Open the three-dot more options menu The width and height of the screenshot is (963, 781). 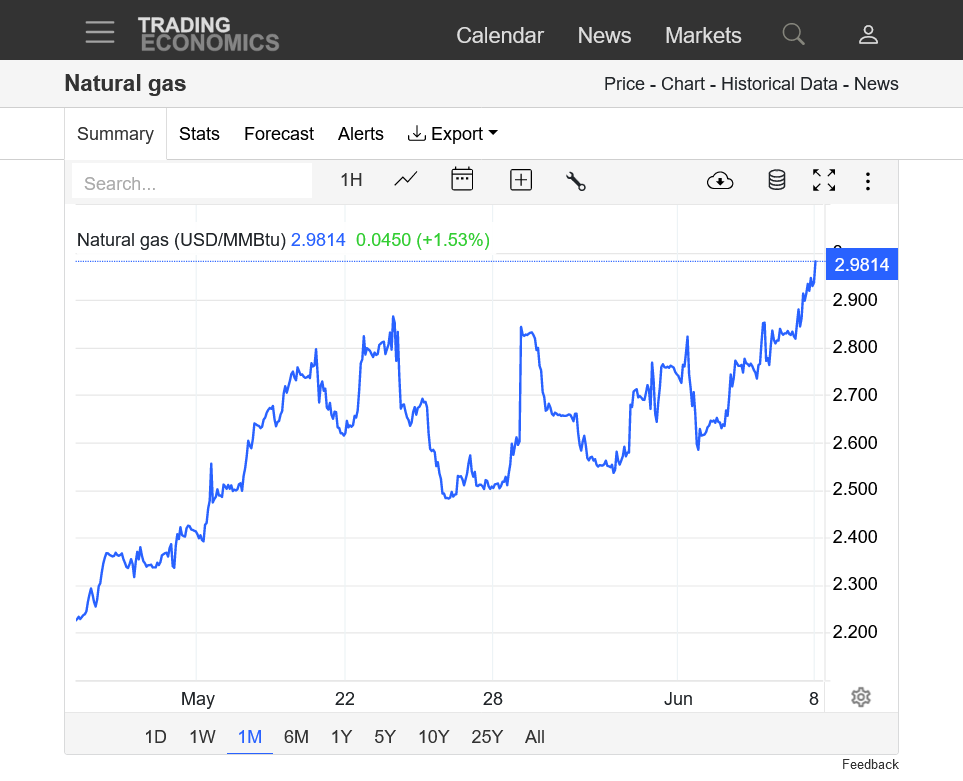coord(868,181)
